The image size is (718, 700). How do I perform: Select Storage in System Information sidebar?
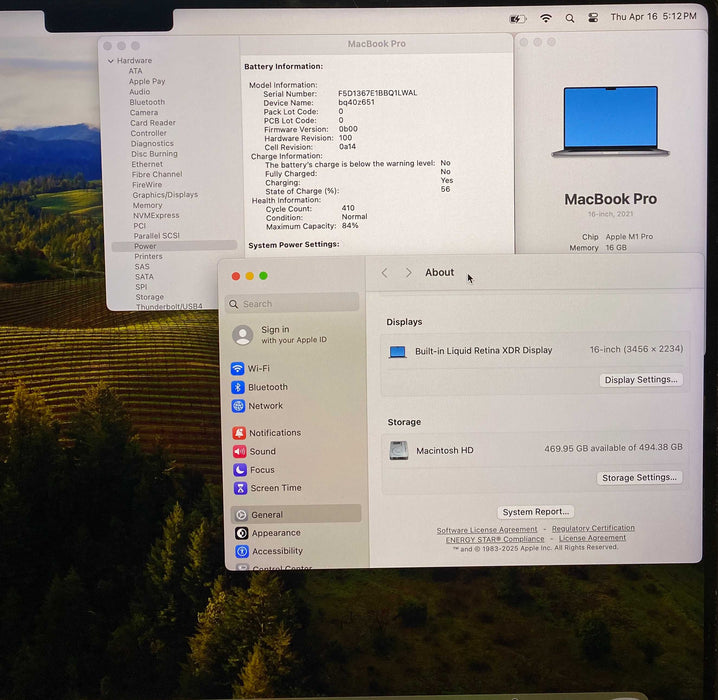(150, 297)
